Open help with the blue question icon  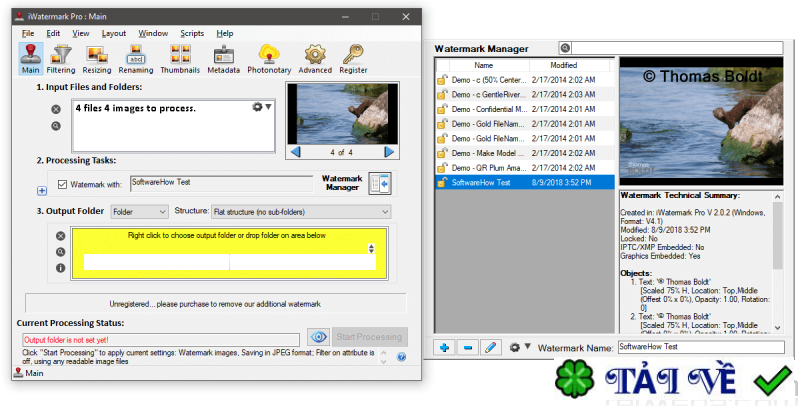402,357
